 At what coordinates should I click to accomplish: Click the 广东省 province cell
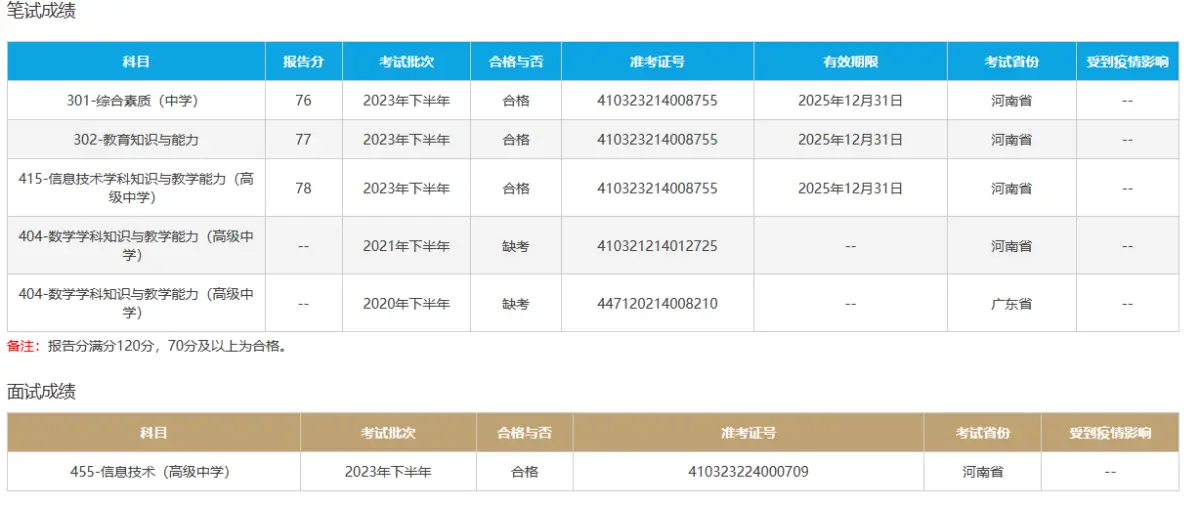1011,304
